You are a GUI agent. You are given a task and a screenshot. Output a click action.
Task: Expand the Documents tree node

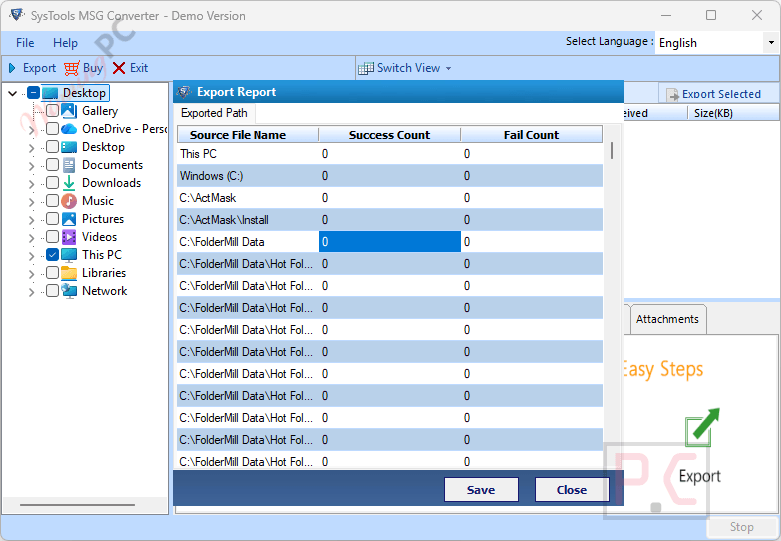click(x=32, y=166)
